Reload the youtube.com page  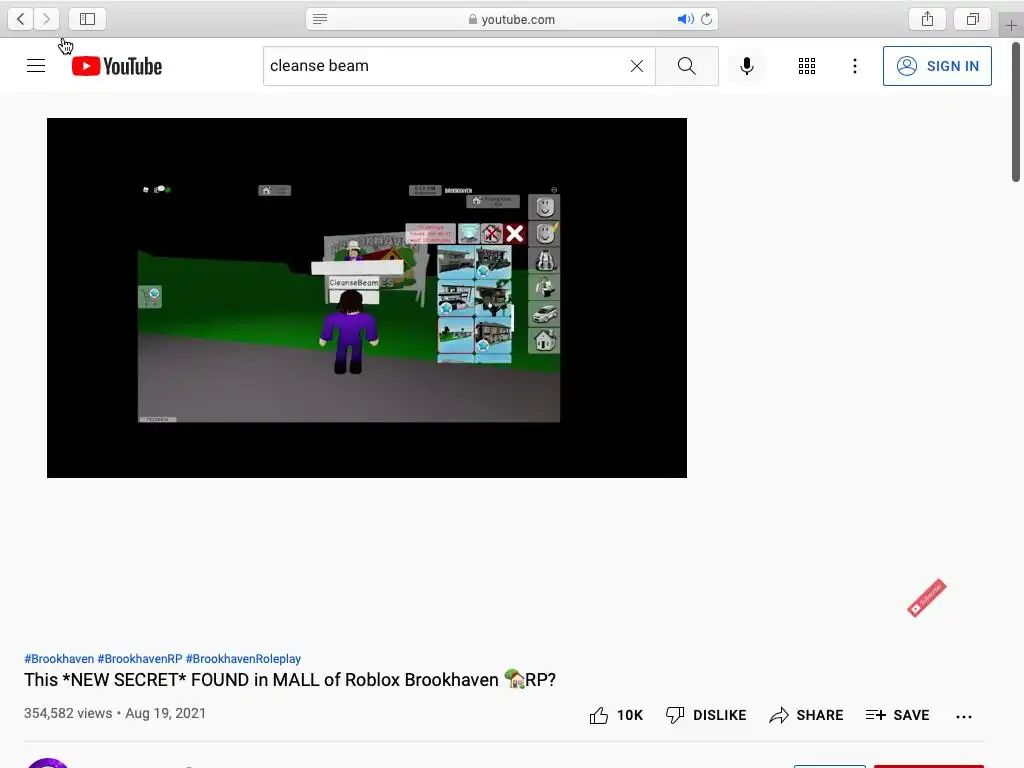(x=707, y=19)
